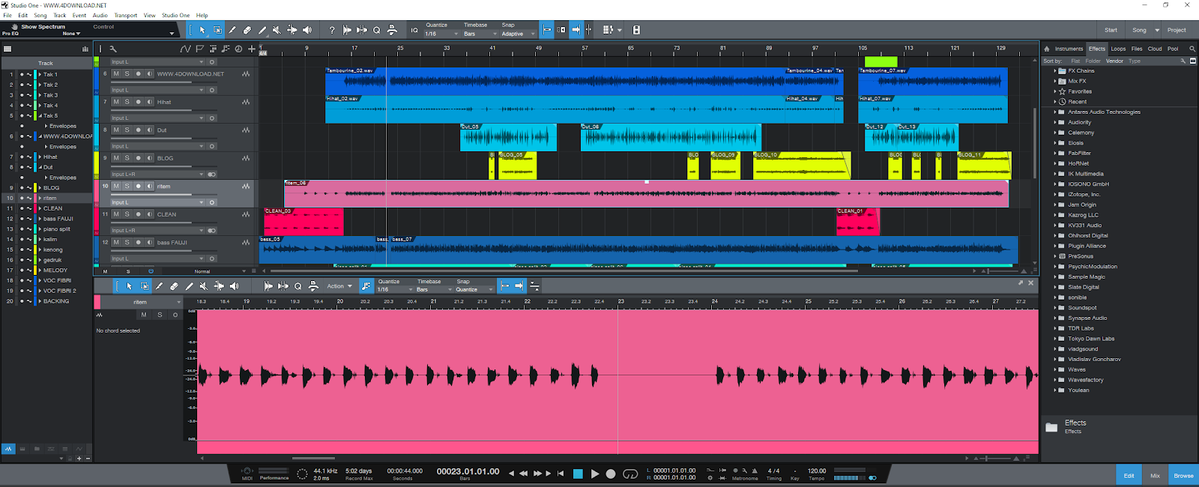Screen dimensions: 1199x487
Task: Select the Paint (pencil) tool in top toolbar
Action: click(x=262, y=30)
